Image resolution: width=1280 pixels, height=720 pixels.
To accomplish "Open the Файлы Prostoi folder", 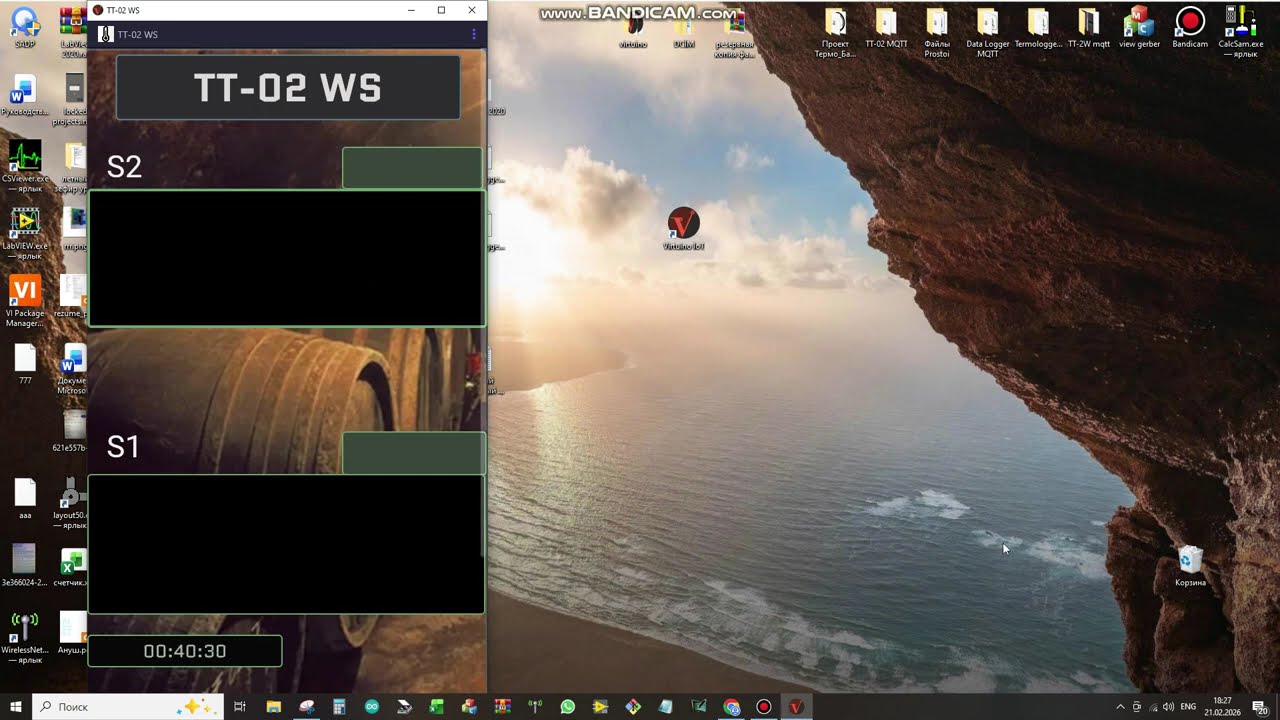I will [x=937, y=33].
